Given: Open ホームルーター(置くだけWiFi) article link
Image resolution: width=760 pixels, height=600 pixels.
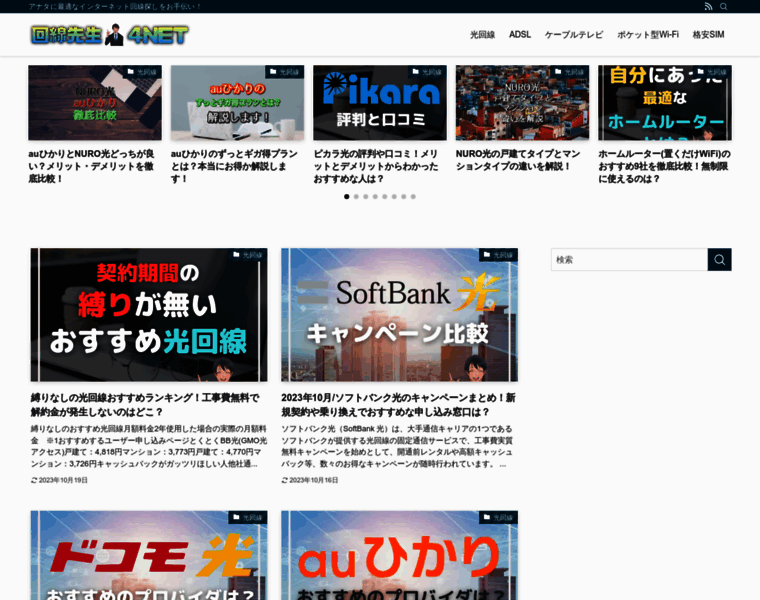Looking at the screenshot, I should click(x=665, y=166).
